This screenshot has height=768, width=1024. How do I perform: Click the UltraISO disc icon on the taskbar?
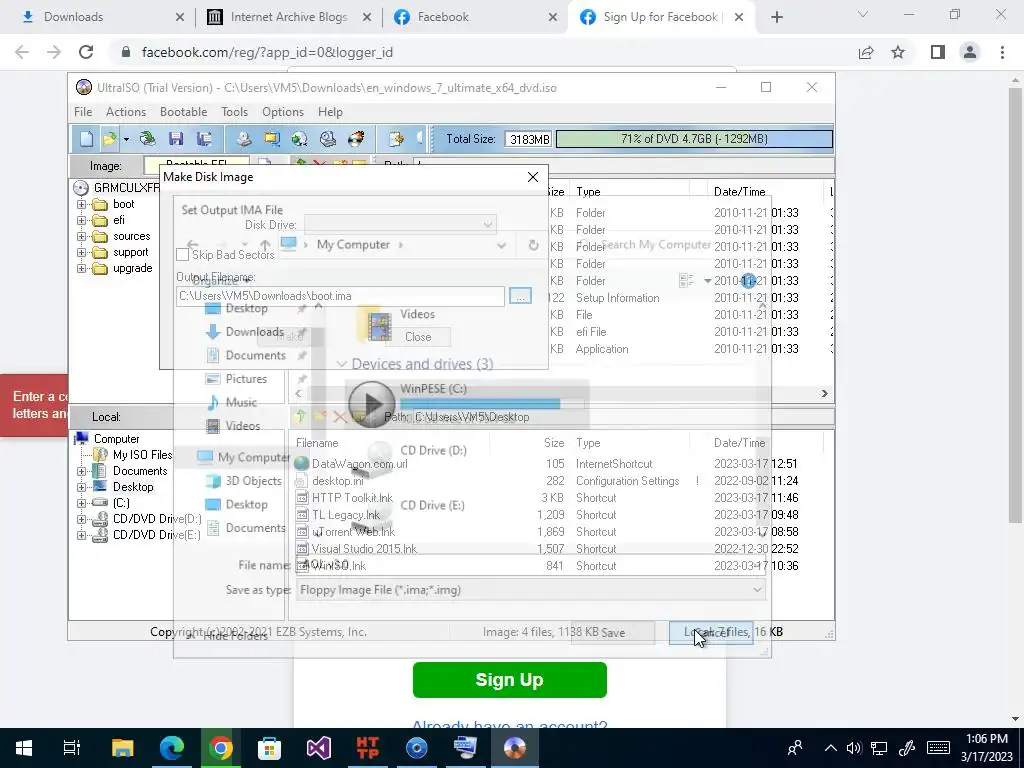coord(515,748)
